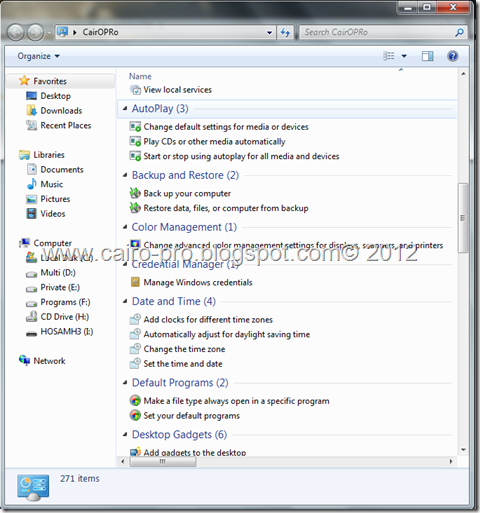
Task: Click the vertical scrollbar thumb
Action: pos(463,218)
